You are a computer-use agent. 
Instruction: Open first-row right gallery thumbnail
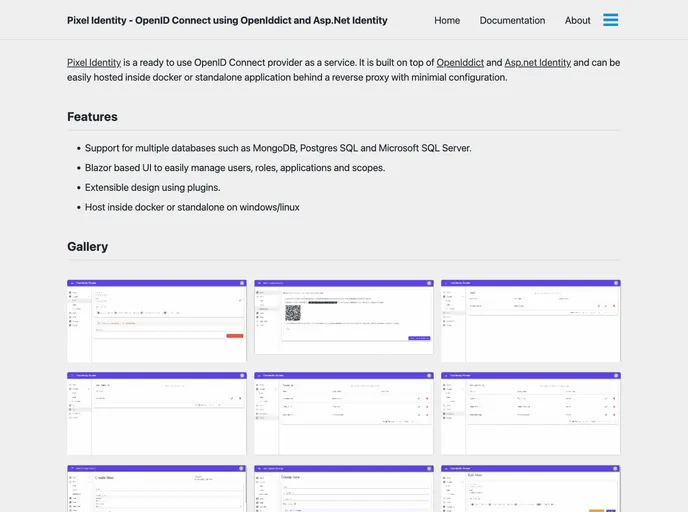[x=530, y=321]
